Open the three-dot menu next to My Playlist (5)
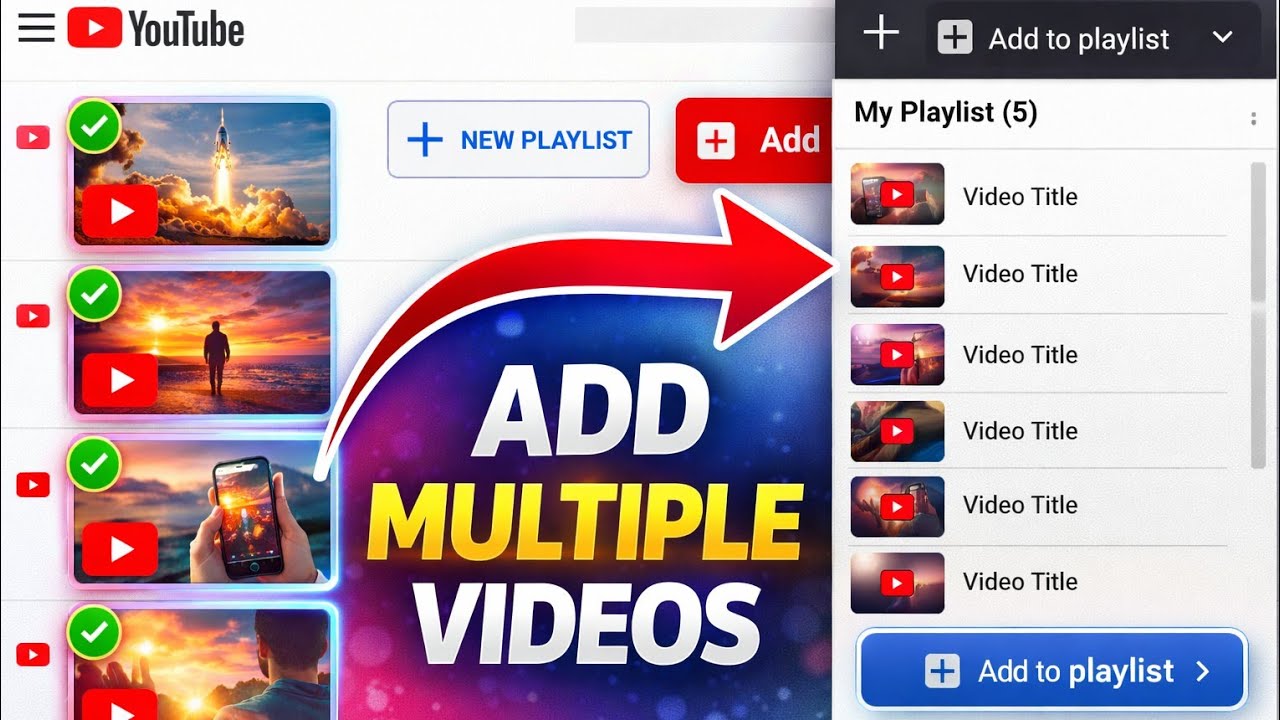This screenshot has height=720, width=1280. click(x=1253, y=119)
